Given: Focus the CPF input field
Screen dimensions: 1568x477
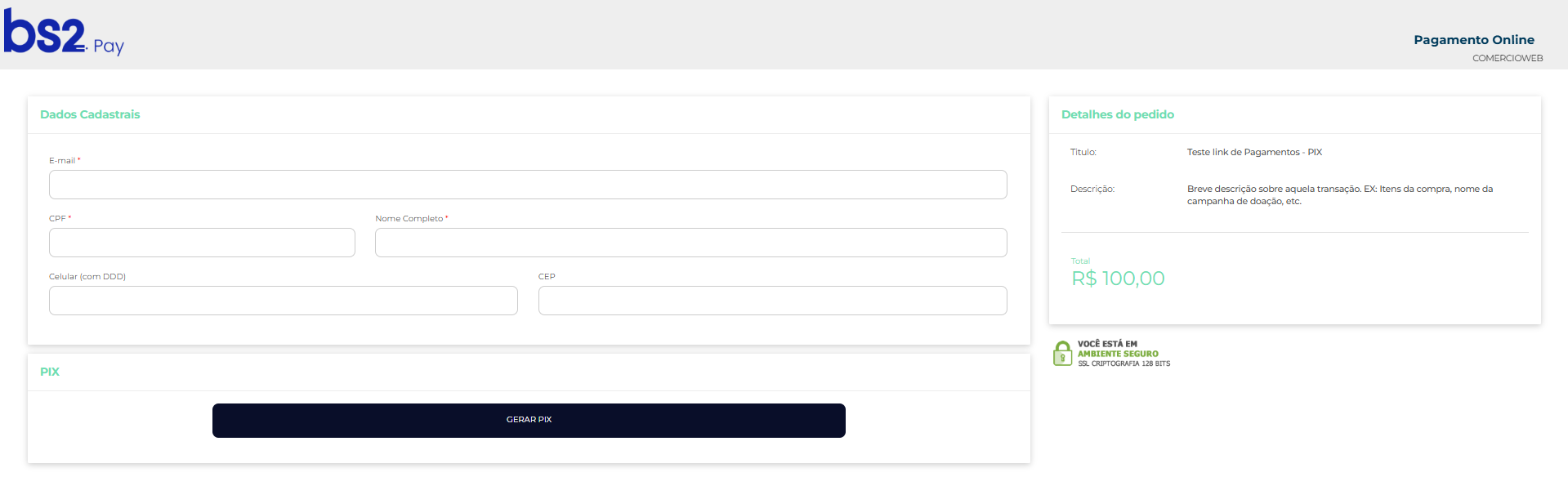Looking at the screenshot, I should tap(202, 243).
